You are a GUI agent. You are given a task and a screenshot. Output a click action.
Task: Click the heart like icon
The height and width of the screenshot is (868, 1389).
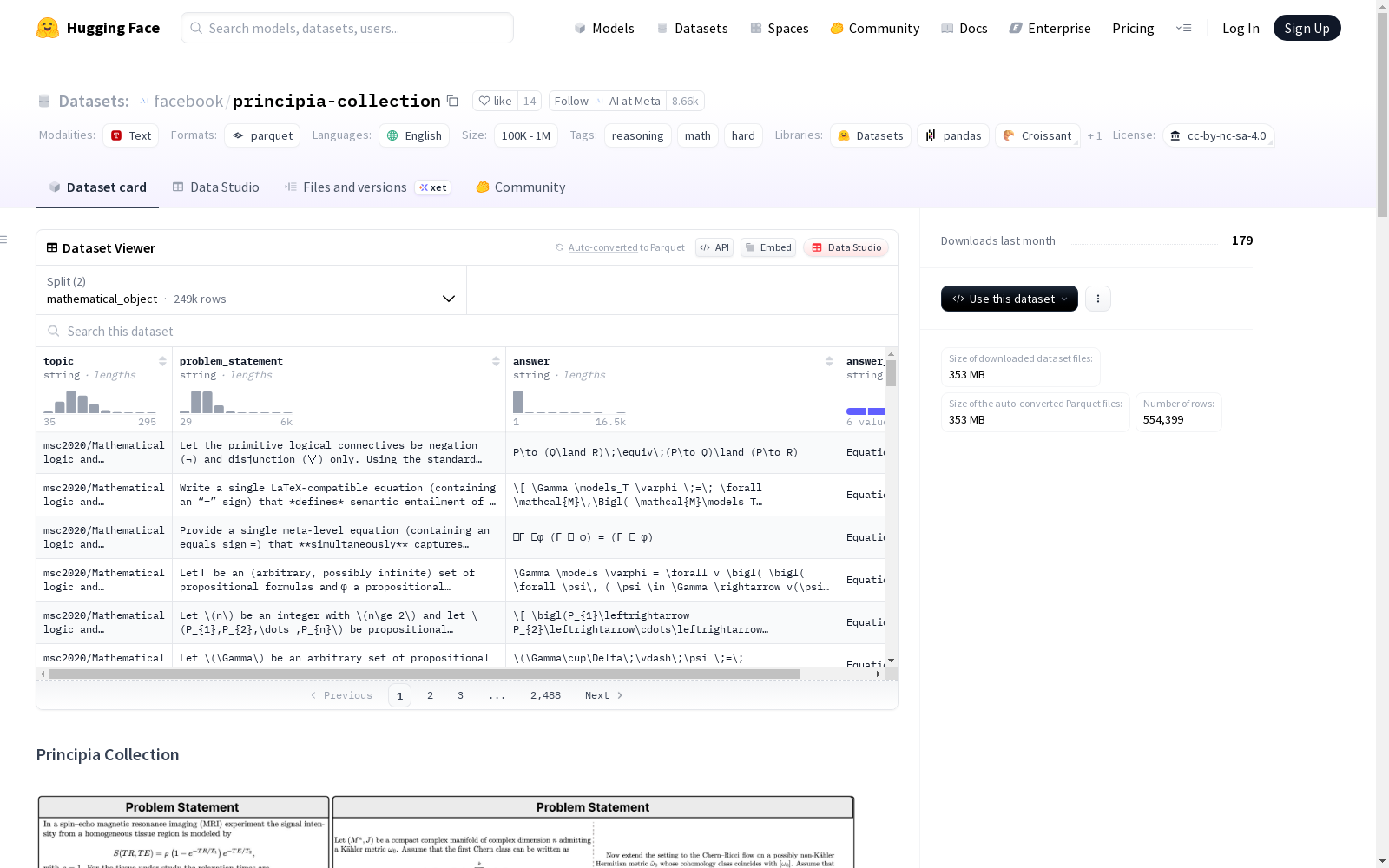pos(484,101)
